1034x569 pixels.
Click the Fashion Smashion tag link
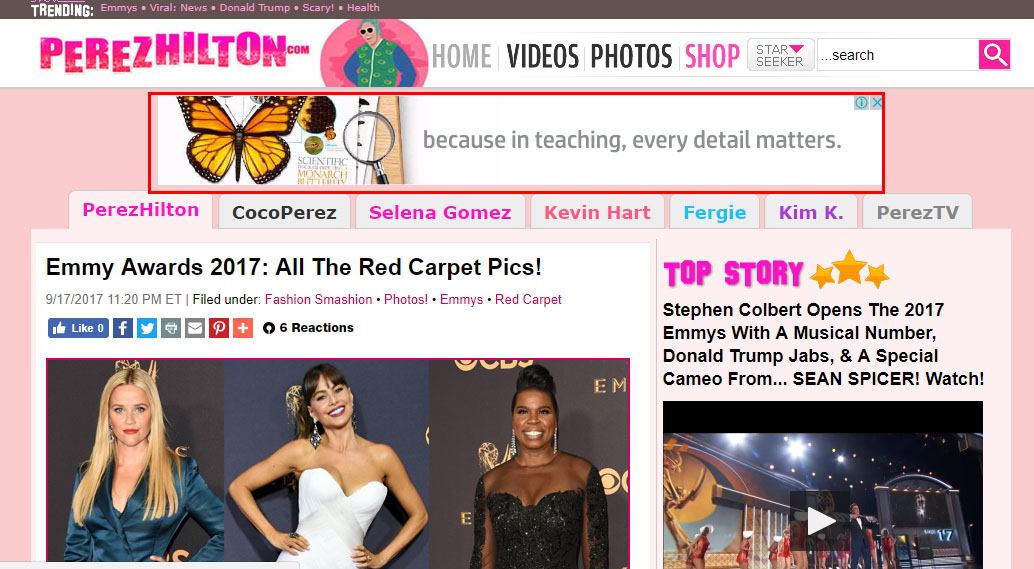click(319, 299)
